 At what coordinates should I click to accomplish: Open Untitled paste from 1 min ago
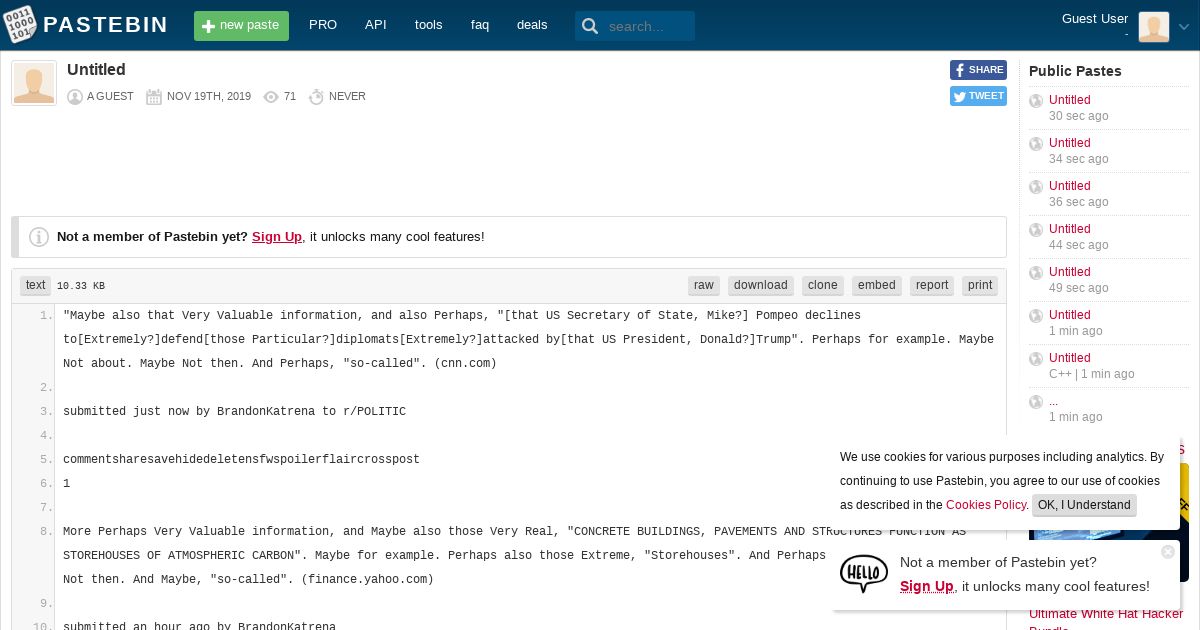pos(1069,315)
